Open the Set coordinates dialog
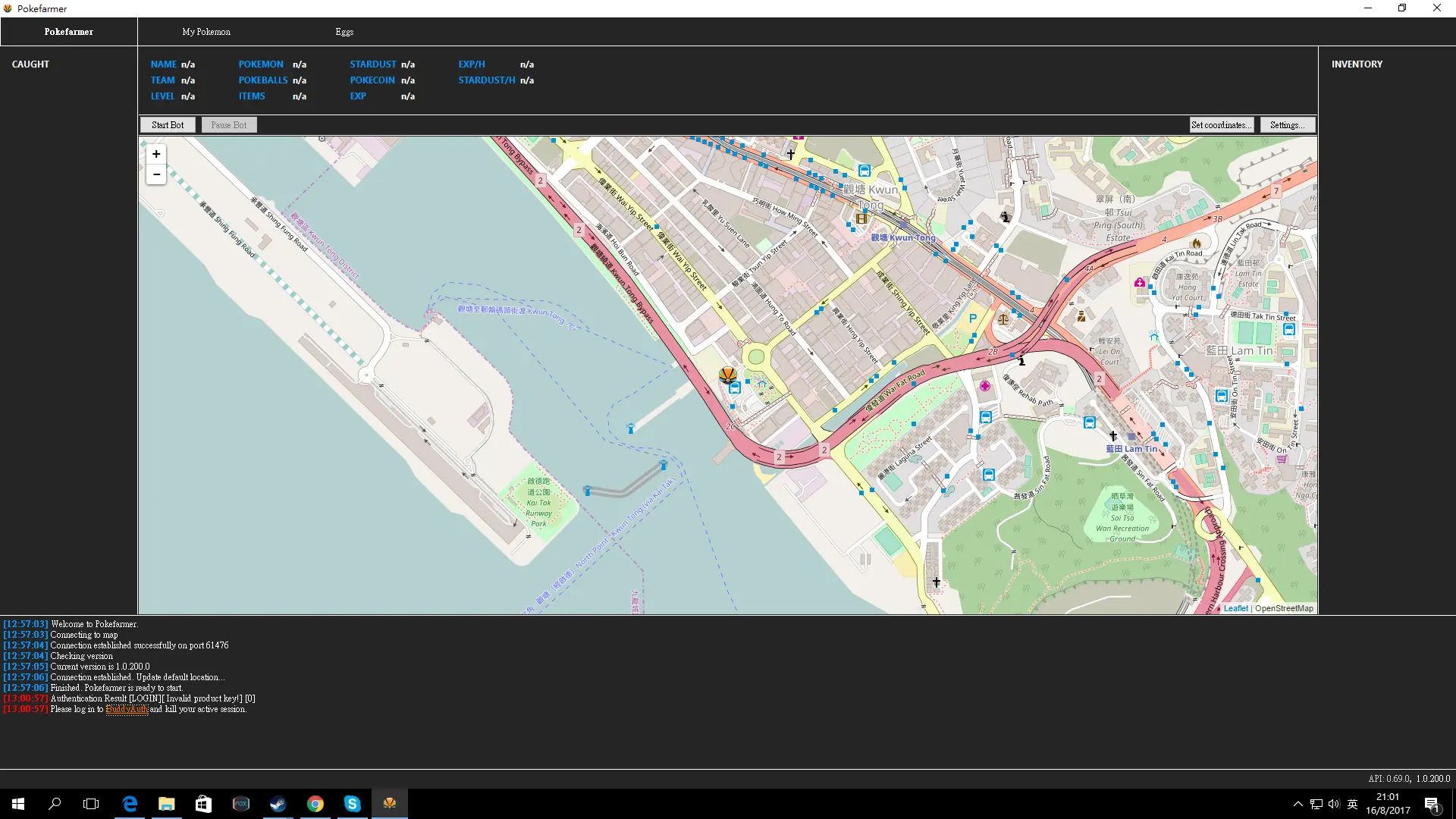Viewport: 1456px width, 819px height. pyautogui.click(x=1221, y=125)
